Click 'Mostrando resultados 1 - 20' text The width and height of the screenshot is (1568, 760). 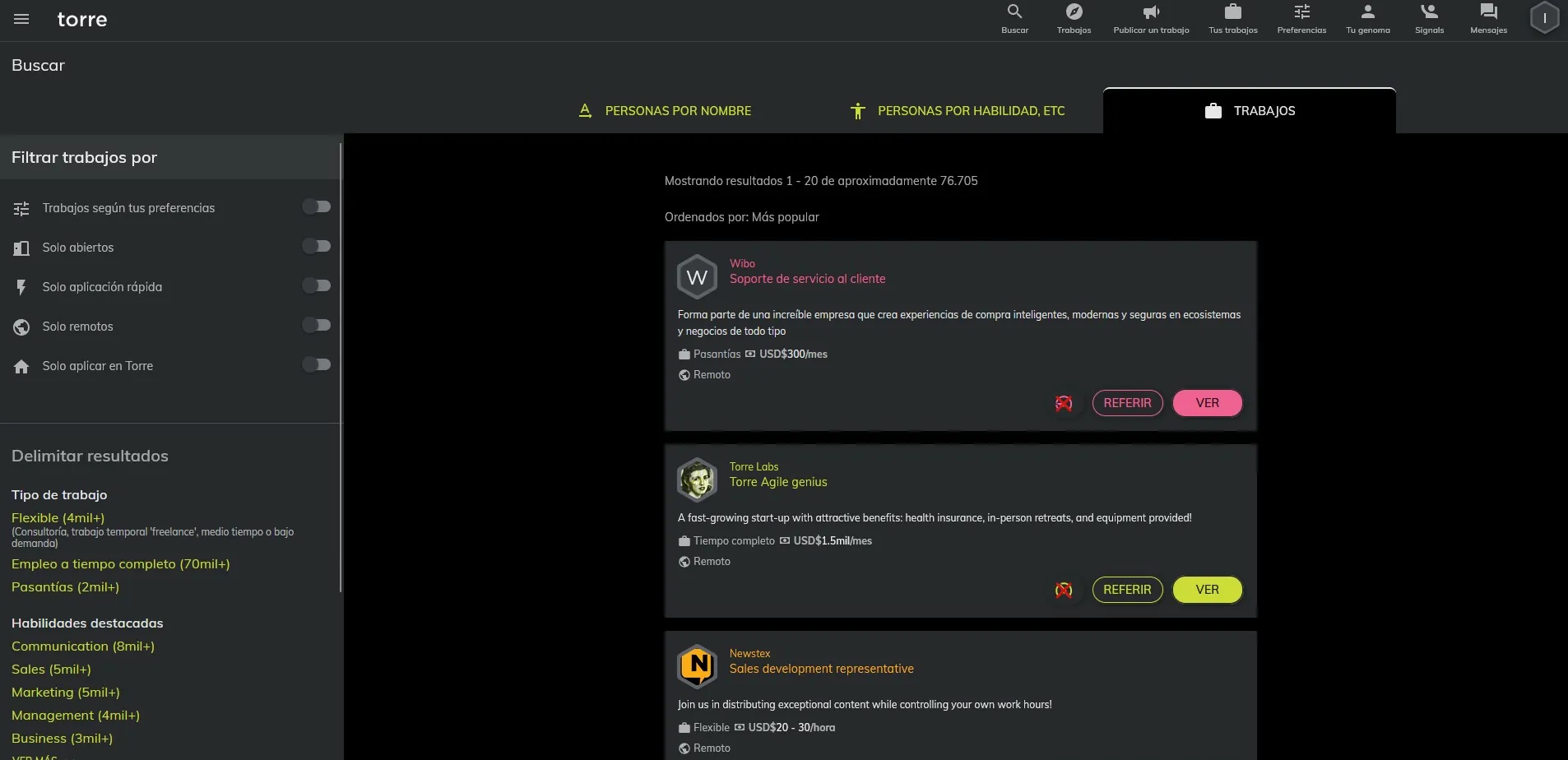740,181
